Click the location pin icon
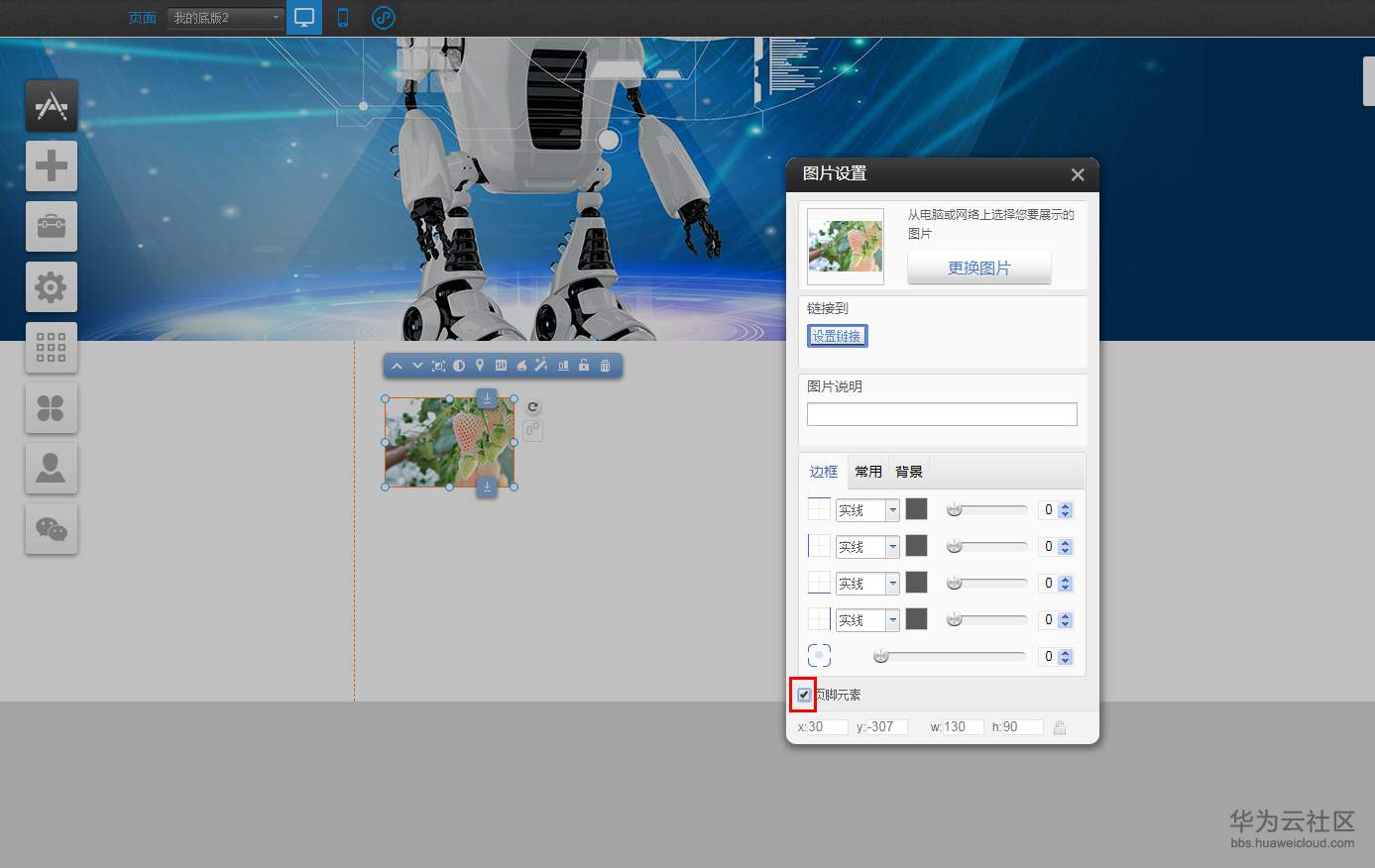This screenshot has height=868, width=1375. click(480, 366)
